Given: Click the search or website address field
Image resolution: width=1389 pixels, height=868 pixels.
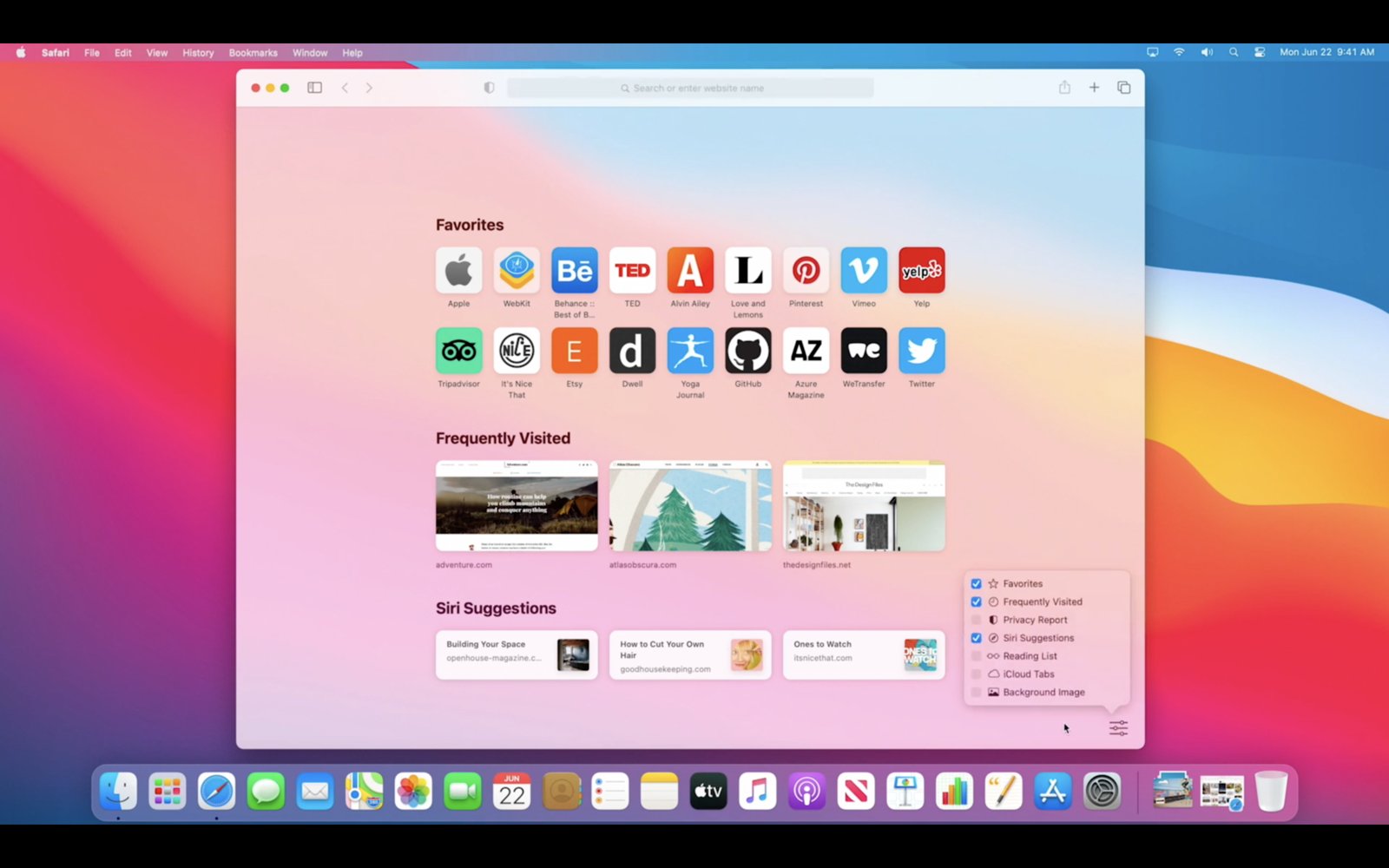Looking at the screenshot, I should pos(690,88).
